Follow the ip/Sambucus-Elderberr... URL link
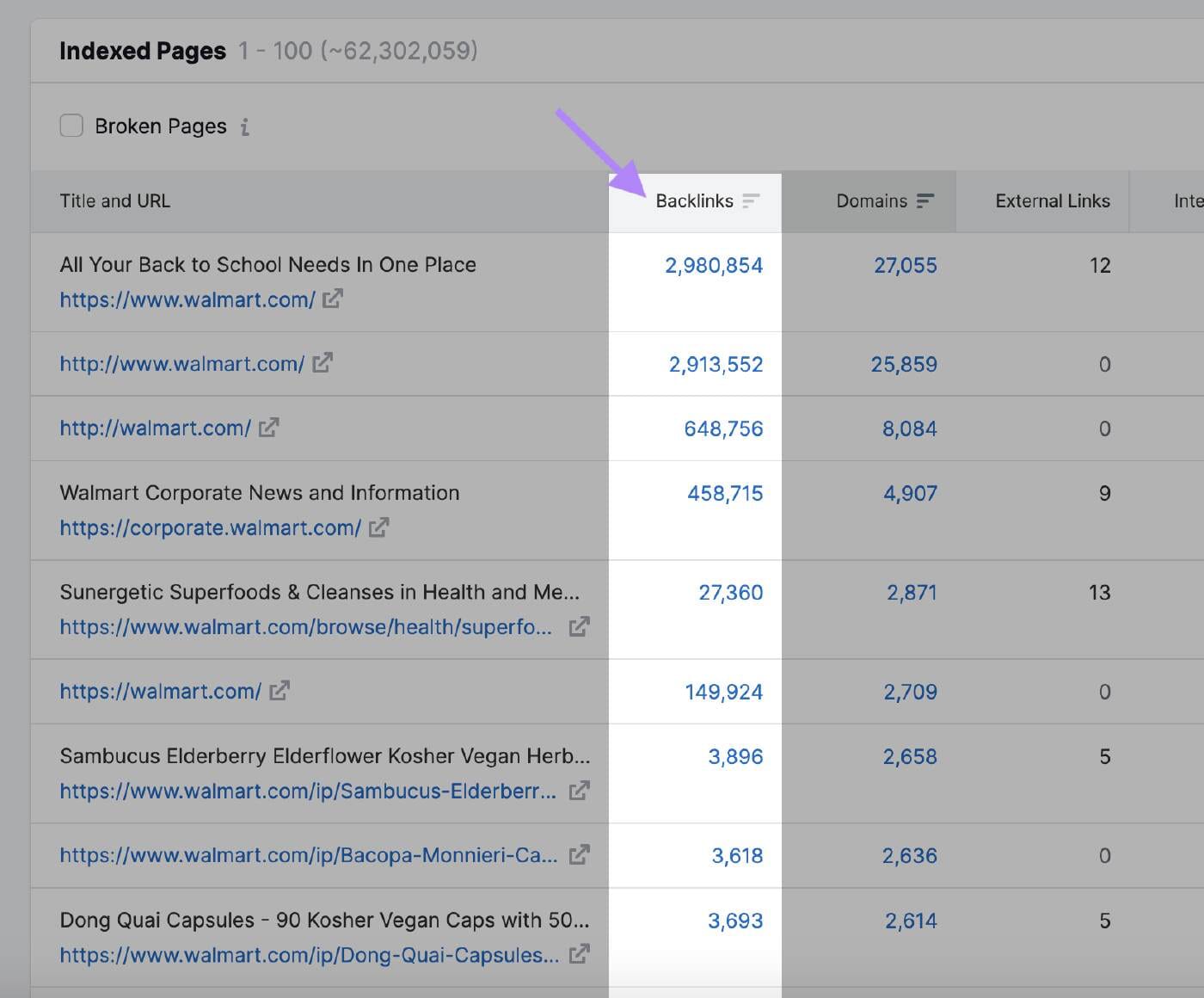 308,792
